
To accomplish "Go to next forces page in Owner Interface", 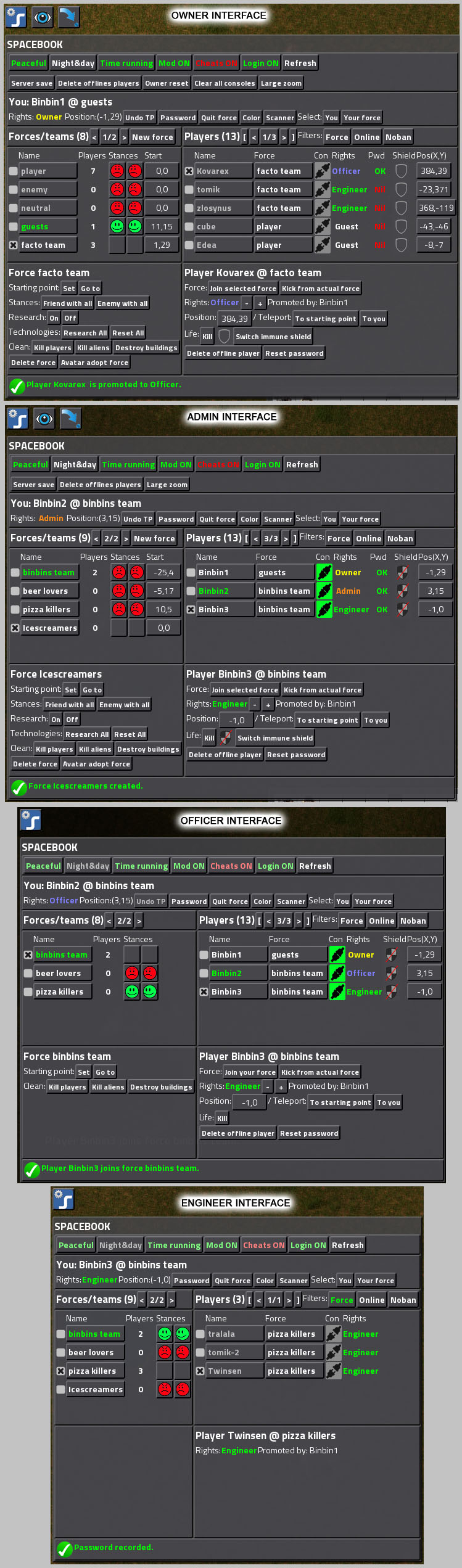I will click(x=124, y=137).
